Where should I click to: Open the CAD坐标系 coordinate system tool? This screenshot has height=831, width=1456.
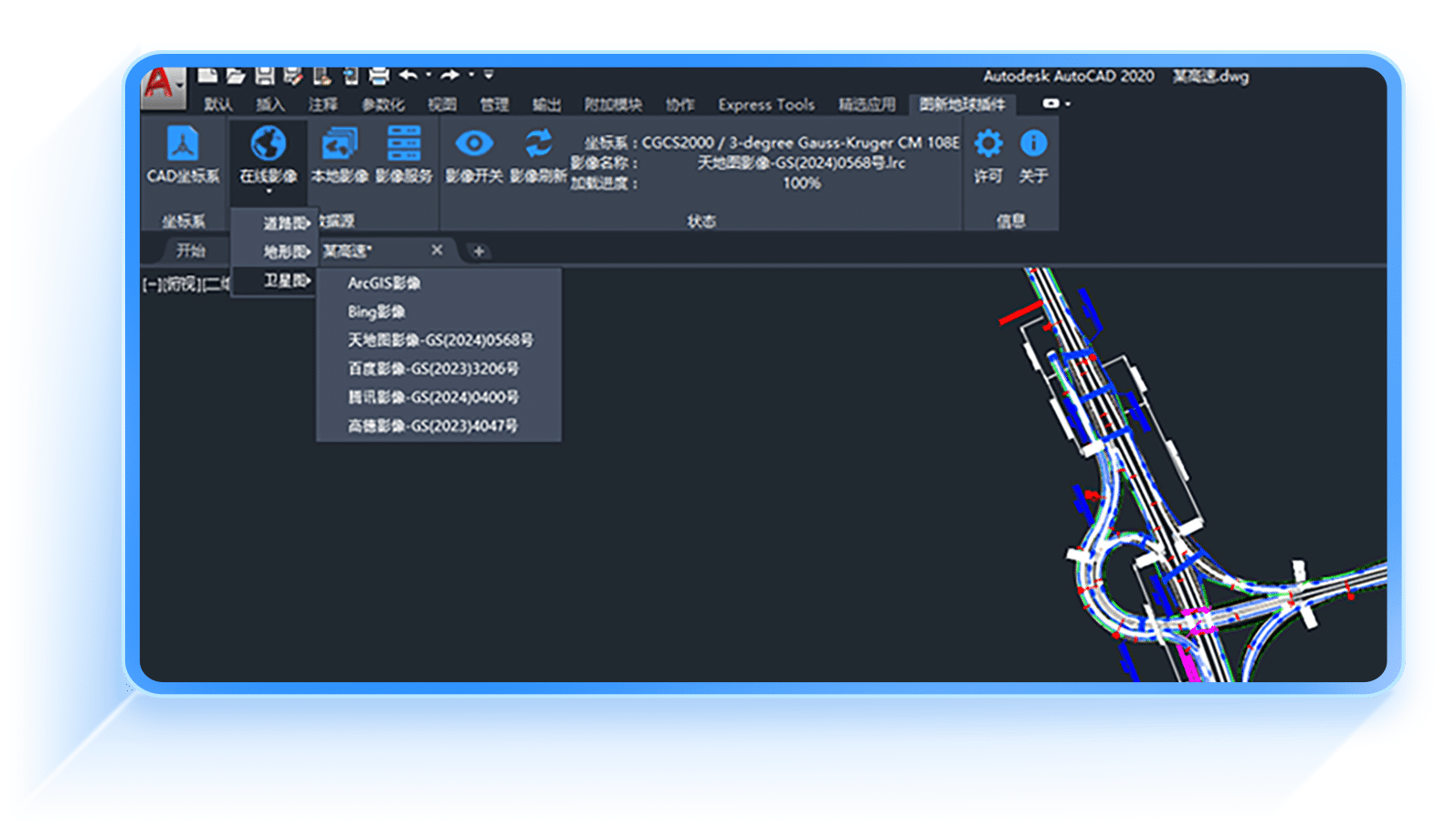click(183, 154)
